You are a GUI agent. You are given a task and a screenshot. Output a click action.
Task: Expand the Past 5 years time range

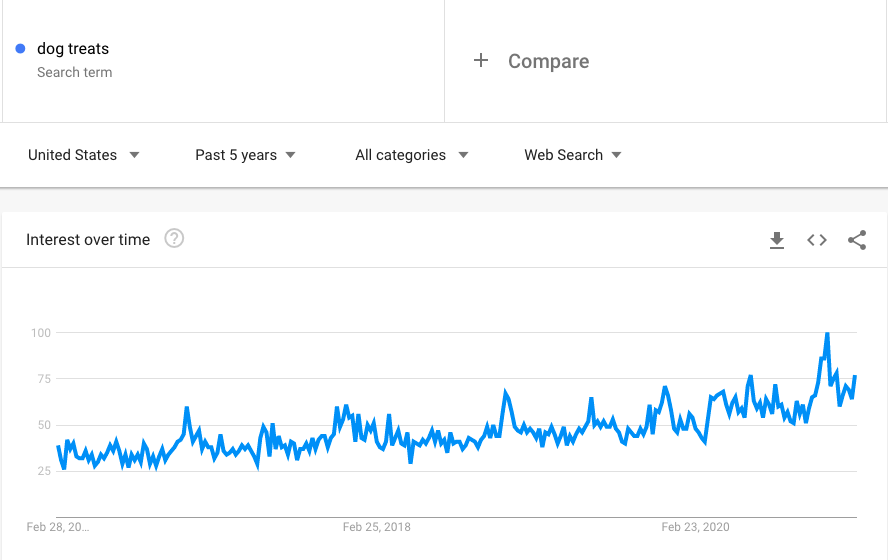246,155
